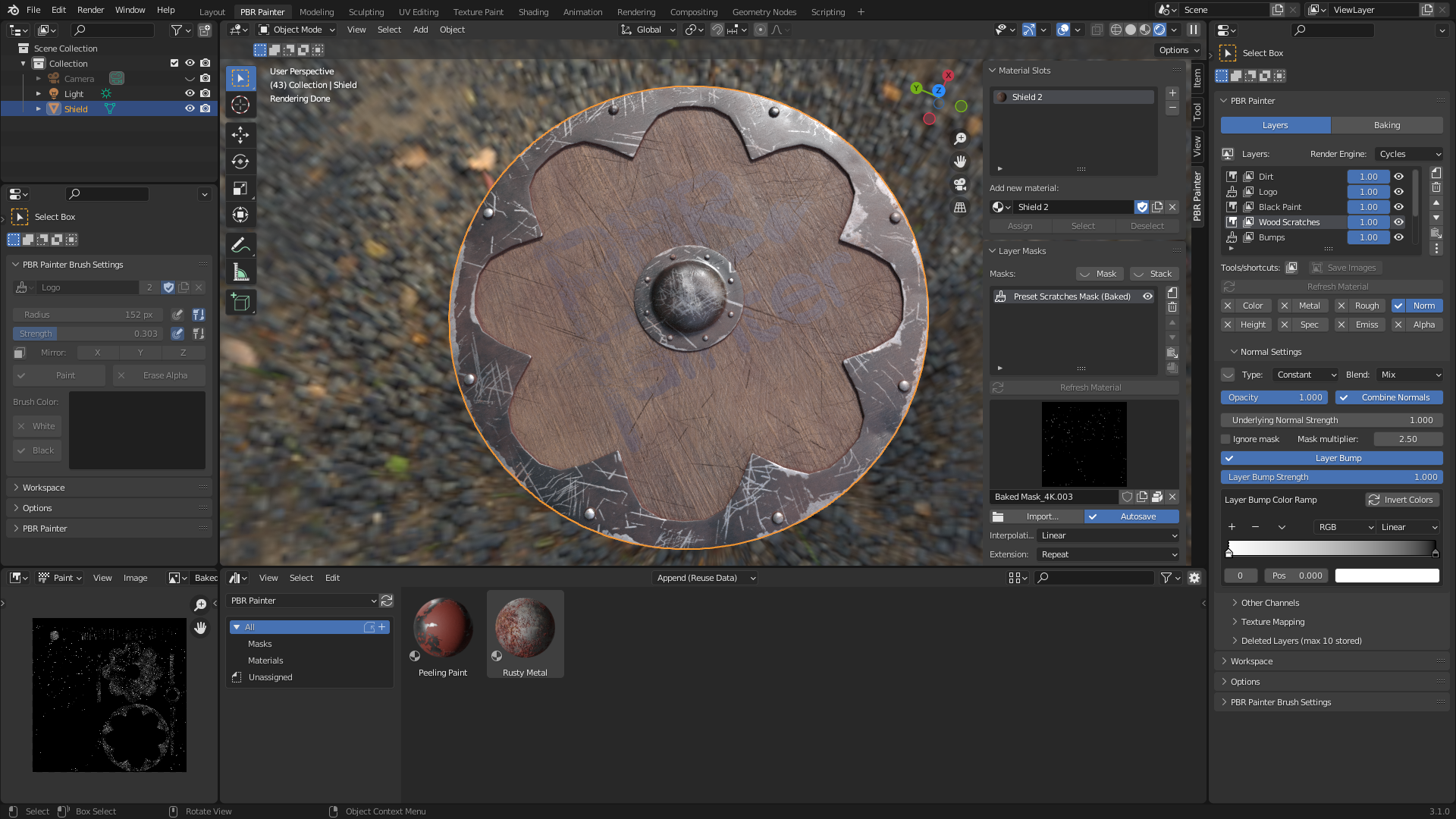Open Interpolation Linear dropdown
1456x819 pixels.
[1108, 535]
